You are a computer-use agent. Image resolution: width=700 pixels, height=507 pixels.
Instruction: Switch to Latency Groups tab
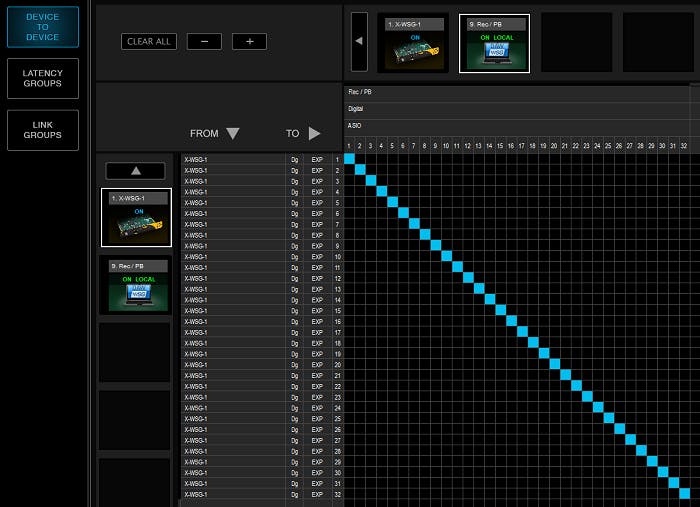click(42, 78)
